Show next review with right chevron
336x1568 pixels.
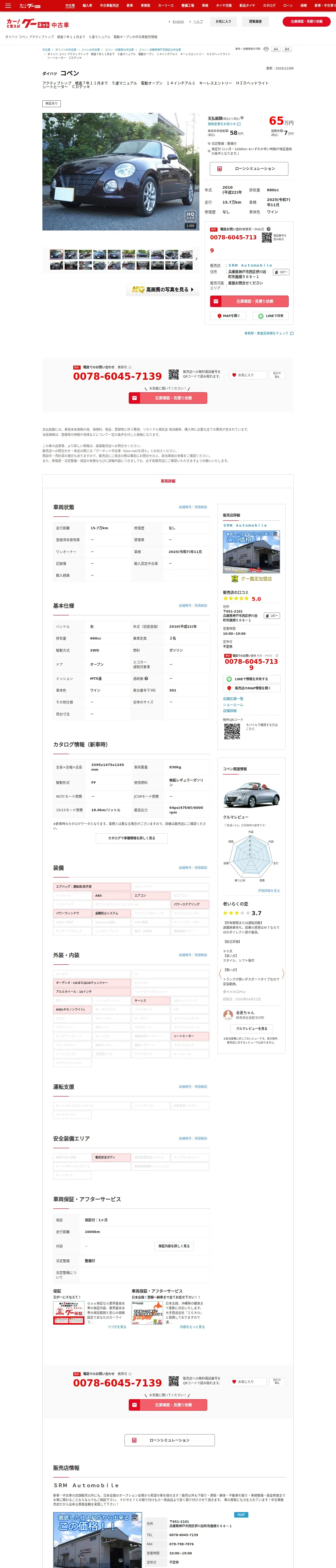[x=283, y=974]
